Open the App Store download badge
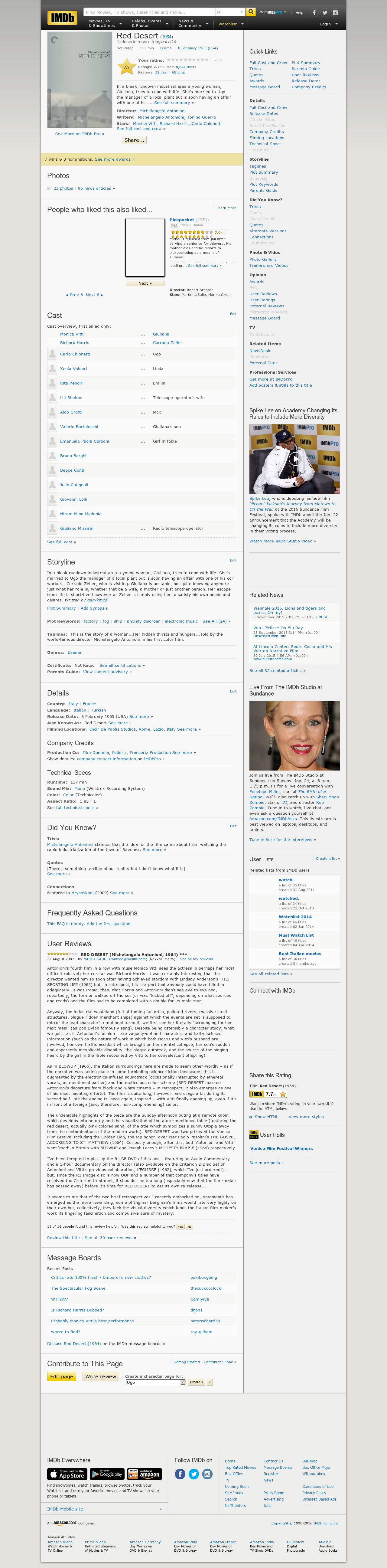Viewport: 387px width, 1568px height. pos(67,1474)
